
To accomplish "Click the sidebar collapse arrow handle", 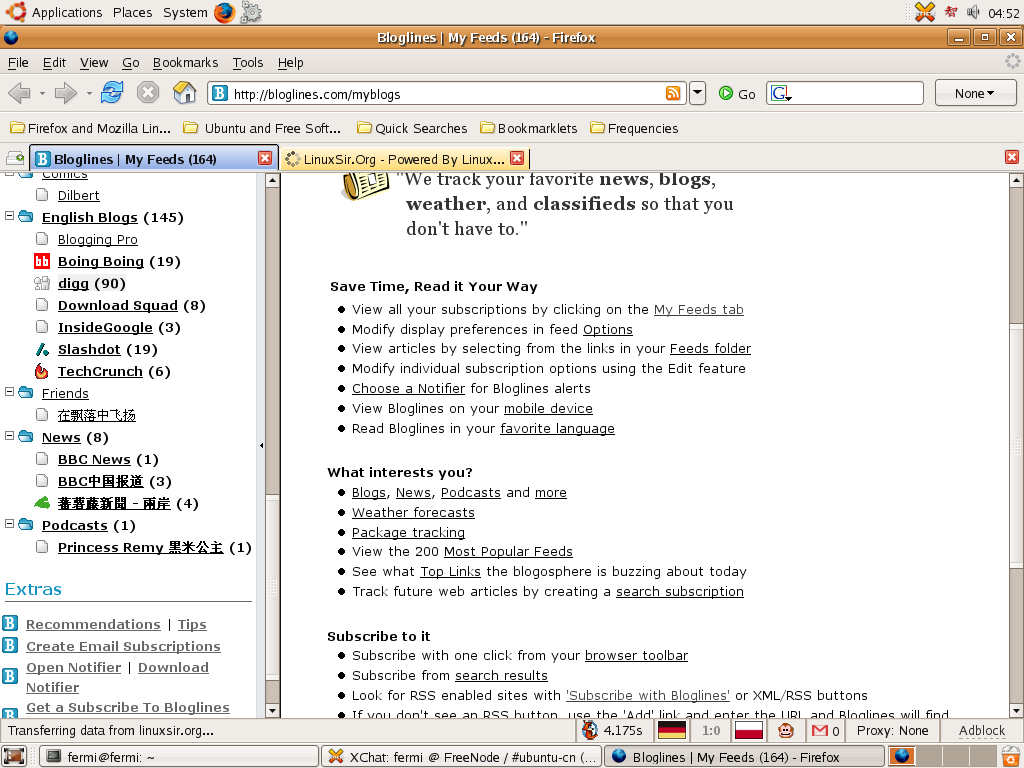I will tap(261, 445).
